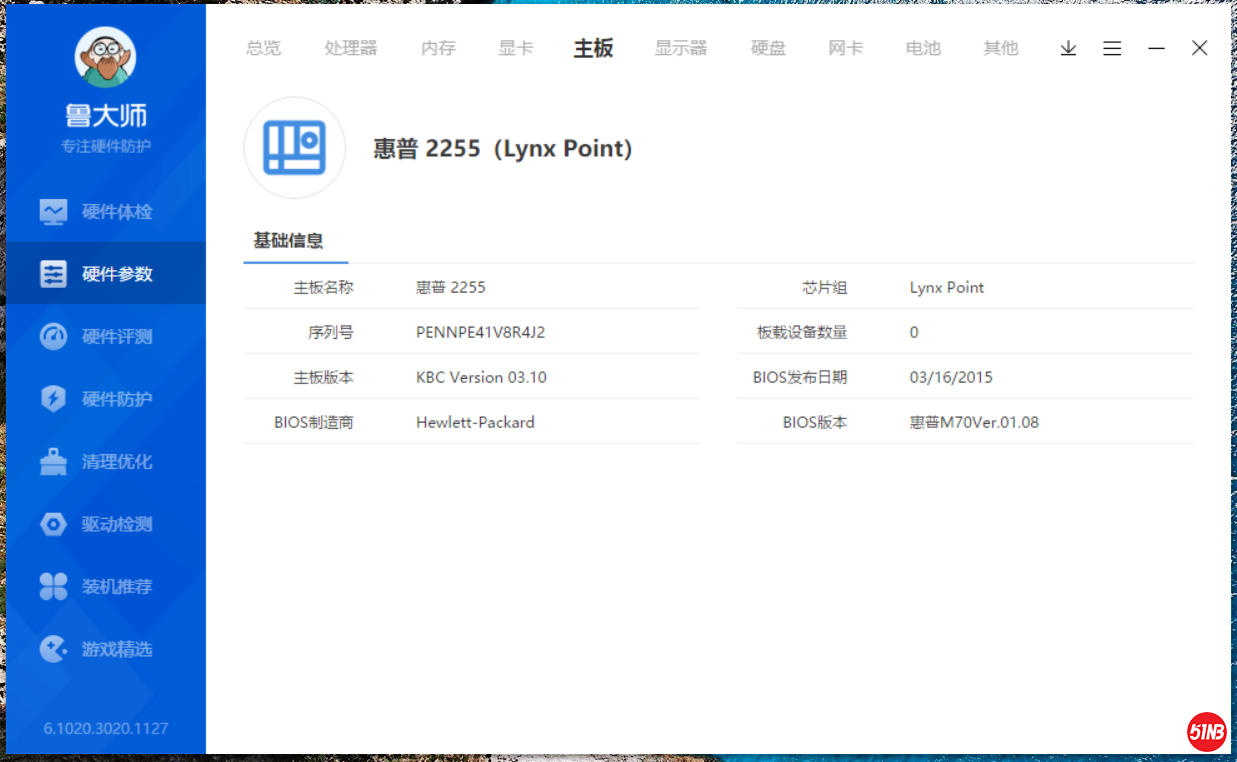Open 硬件评测 via the gauge icon
Viewport: 1237px width, 762px height.
[53, 337]
